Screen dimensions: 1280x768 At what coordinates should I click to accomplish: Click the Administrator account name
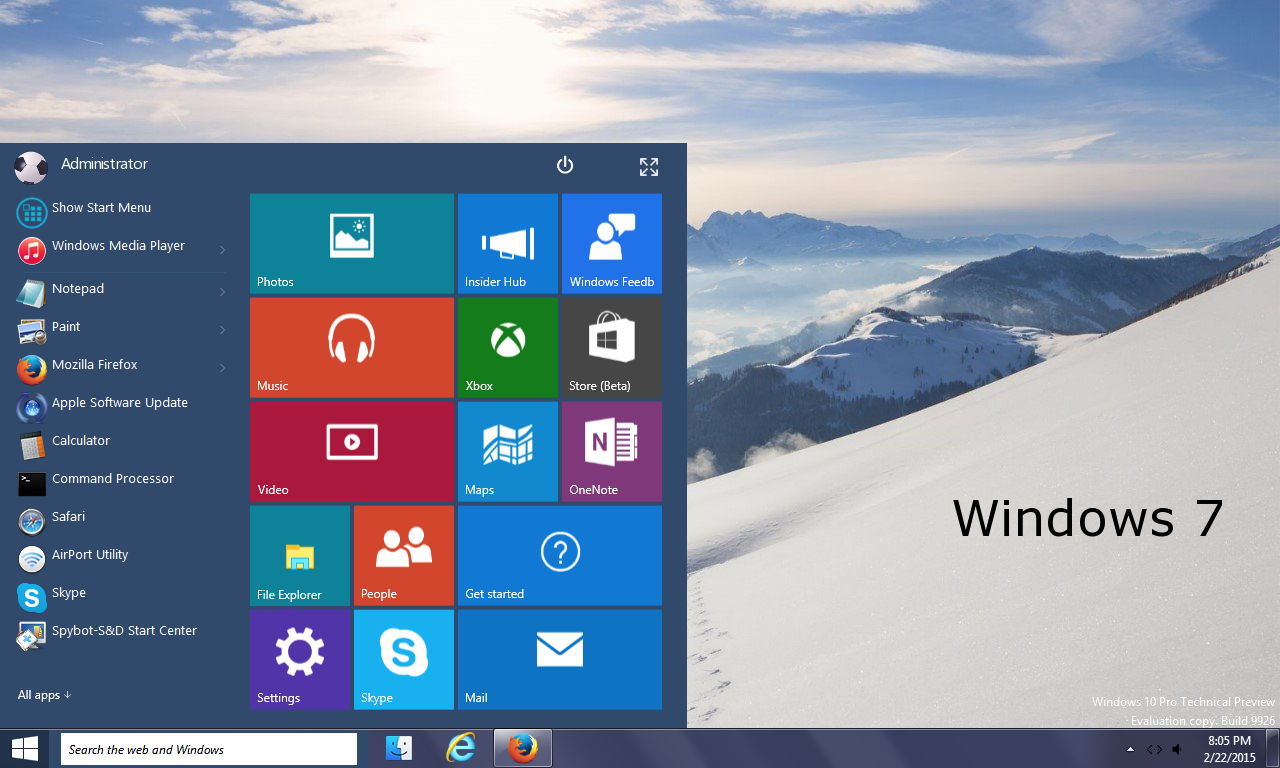[104, 164]
